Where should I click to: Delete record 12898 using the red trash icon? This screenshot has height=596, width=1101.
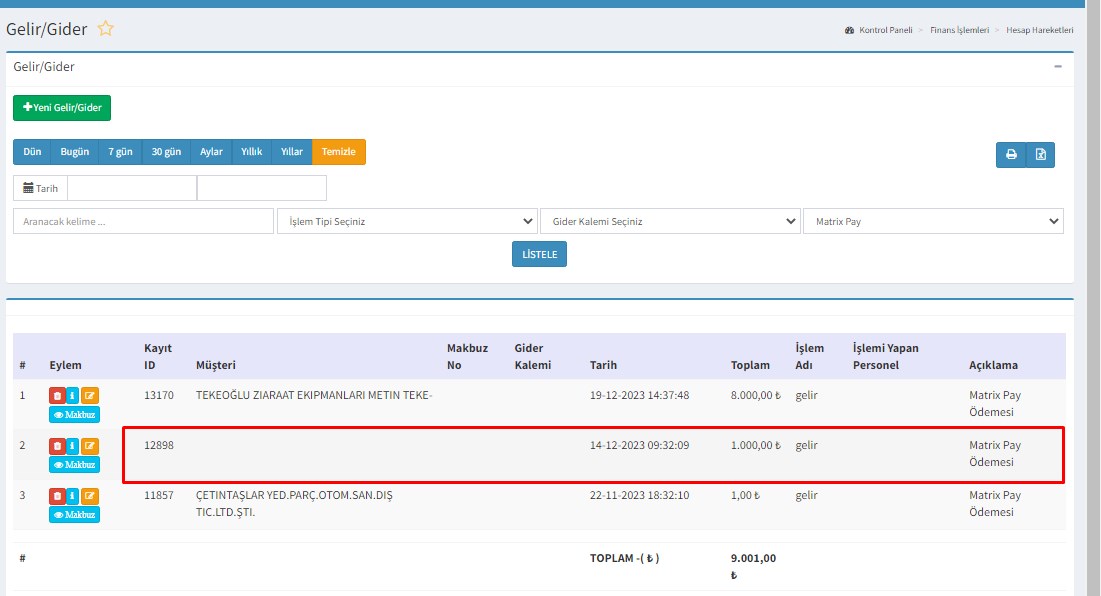[57, 446]
